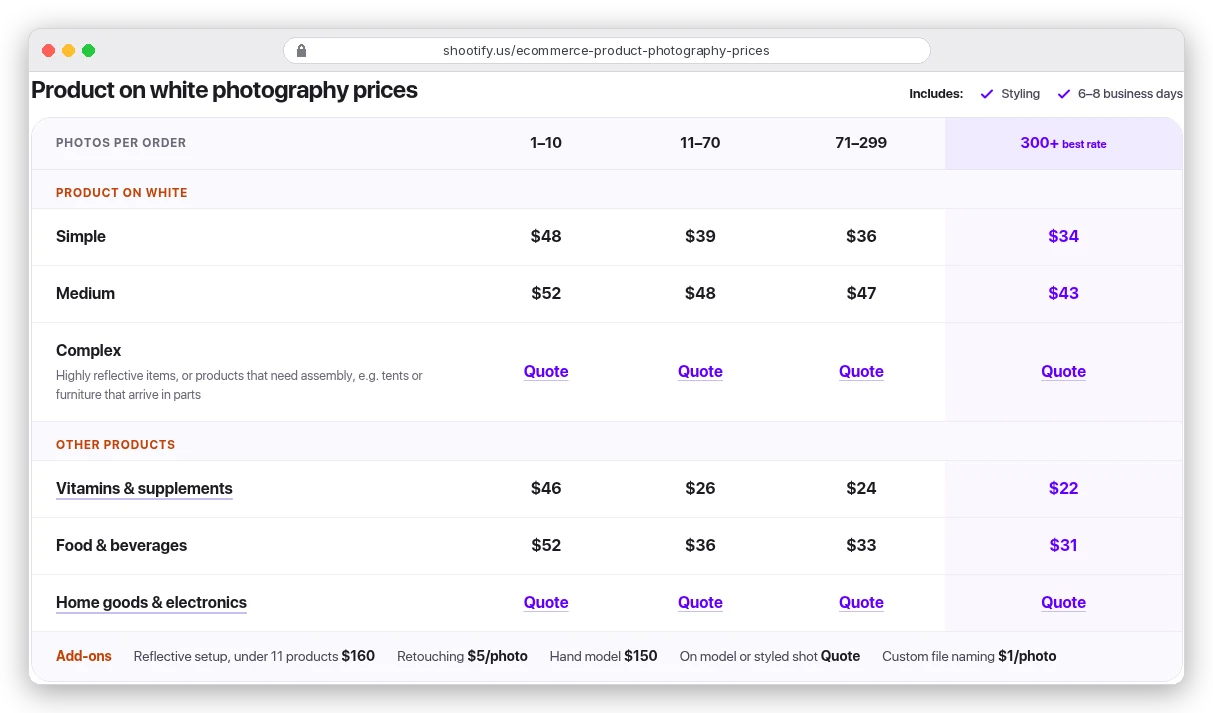
Task: Click the Simple $34 best rate price
Action: pyautogui.click(x=1063, y=236)
